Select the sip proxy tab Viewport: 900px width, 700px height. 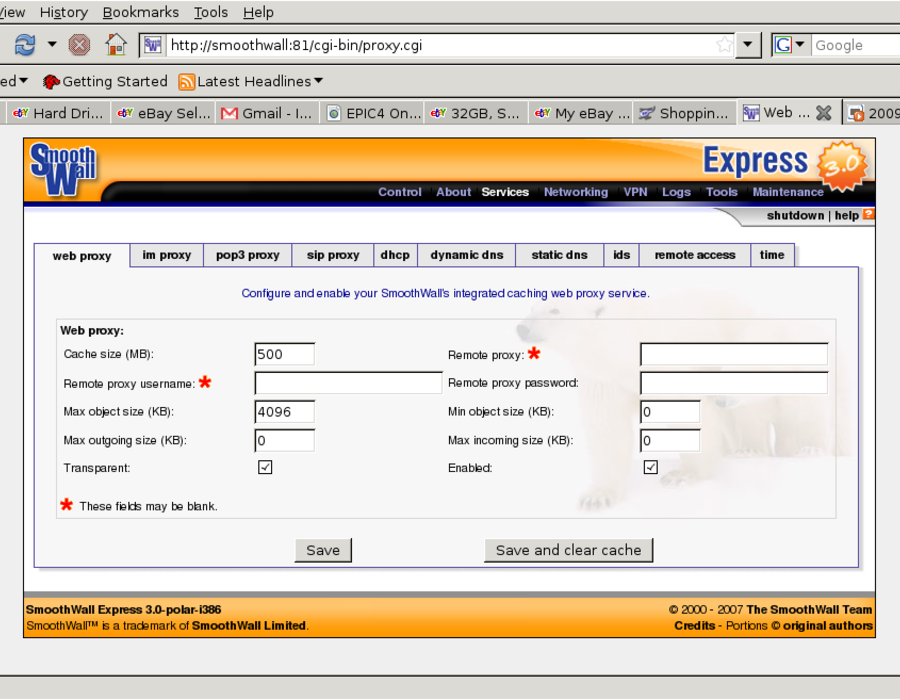click(x=333, y=255)
